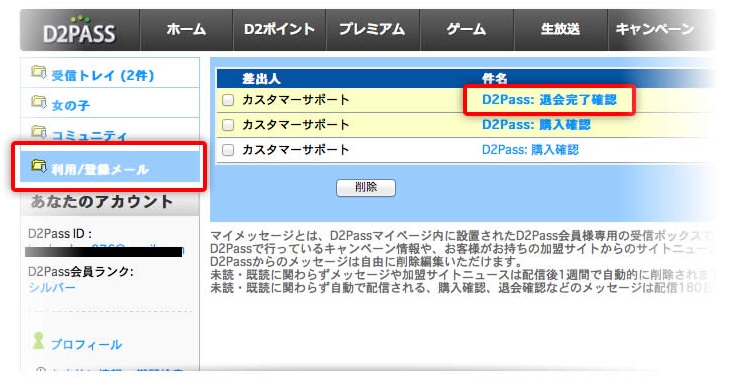The height and width of the screenshot is (386, 730).
Task: Tick checkbox for bold 購入確認 message row
Action: point(228,125)
